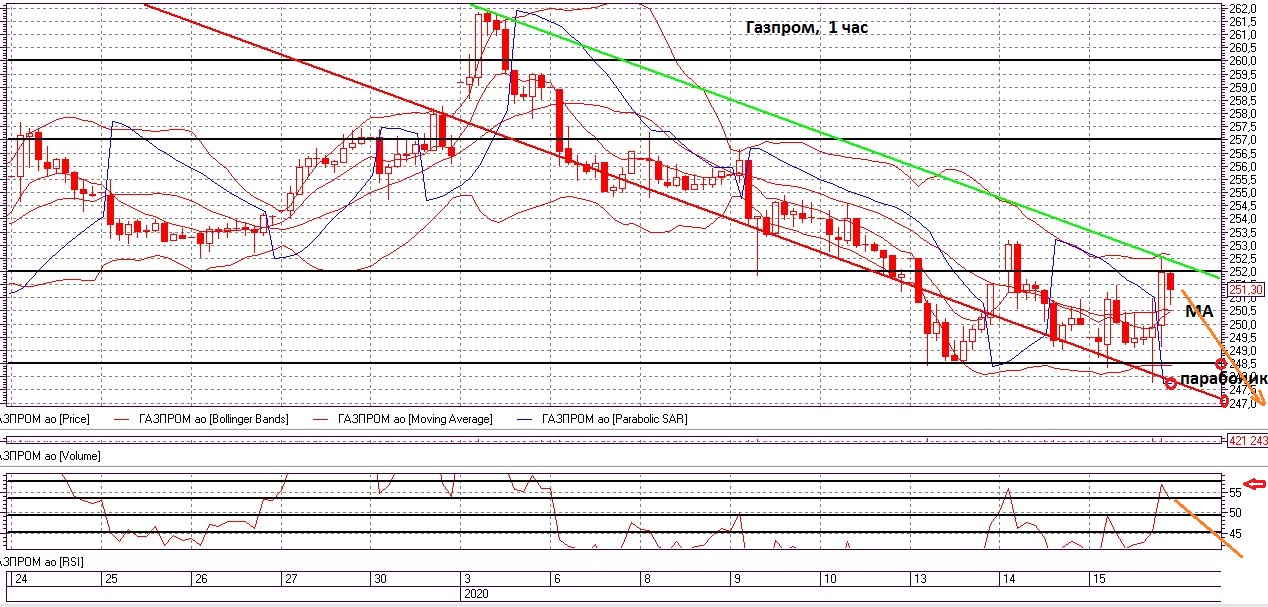This screenshot has height=607, width=1268.
Task: Click the RSI scale value 50
Action: [x=1235, y=513]
